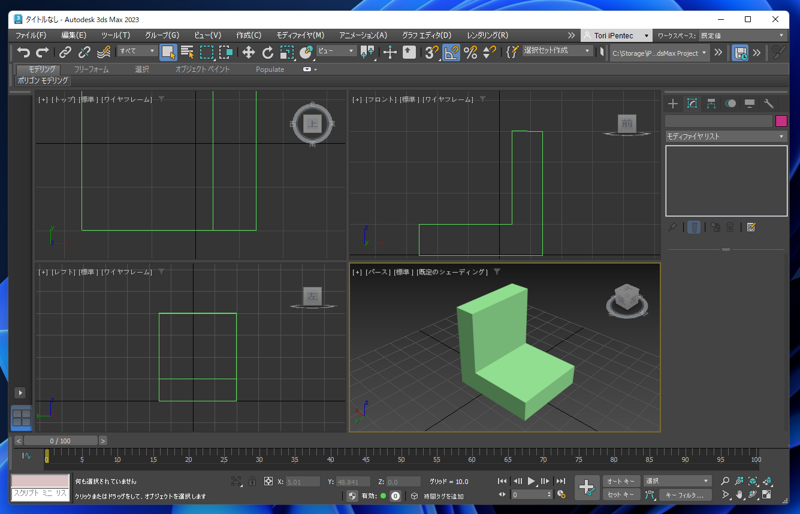Click the Set Keys large plus button

(x=587, y=487)
